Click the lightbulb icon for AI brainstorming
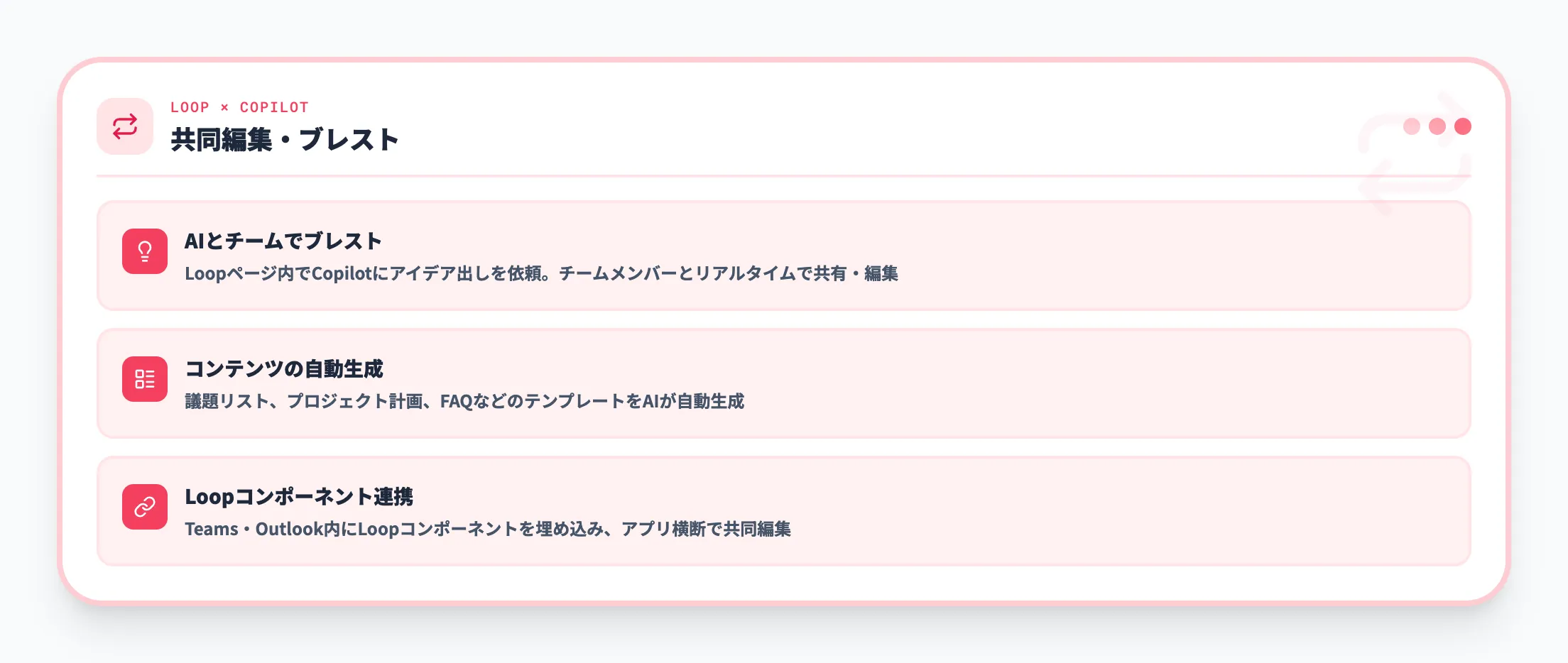Viewport: 1568px width, 663px height. click(145, 251)
